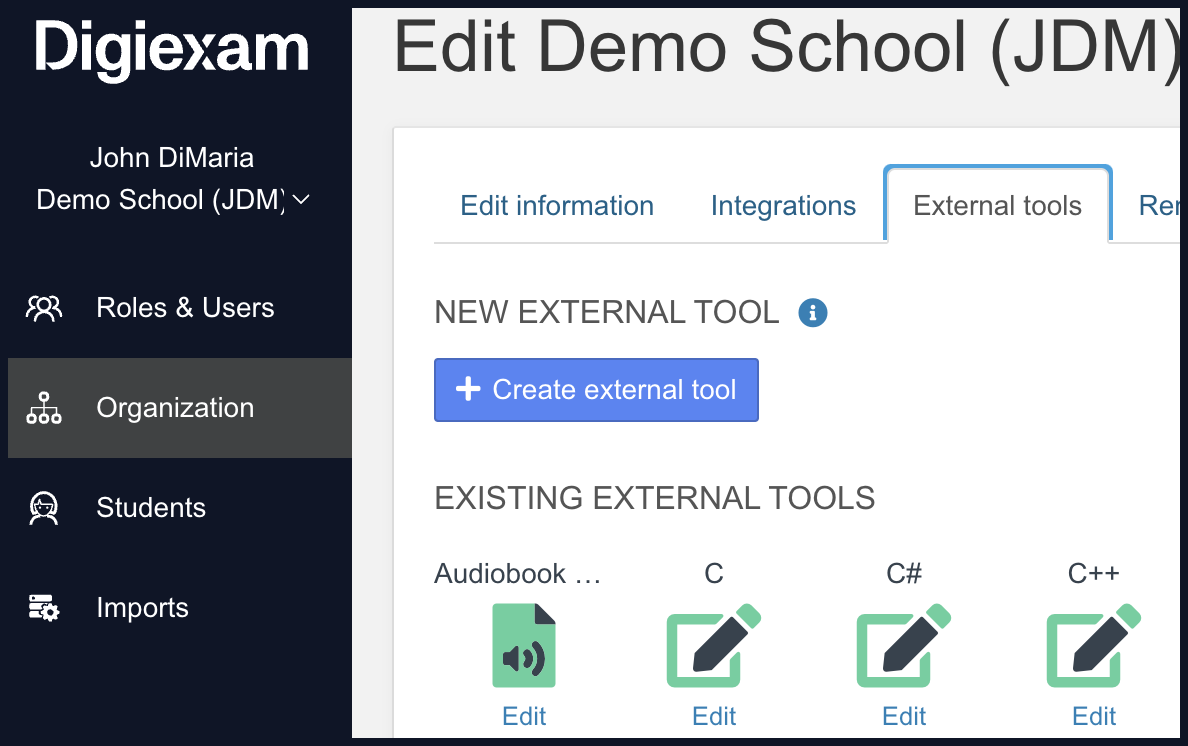
Task: Click the Organization hierarchy icon
Action: point(44,408)
